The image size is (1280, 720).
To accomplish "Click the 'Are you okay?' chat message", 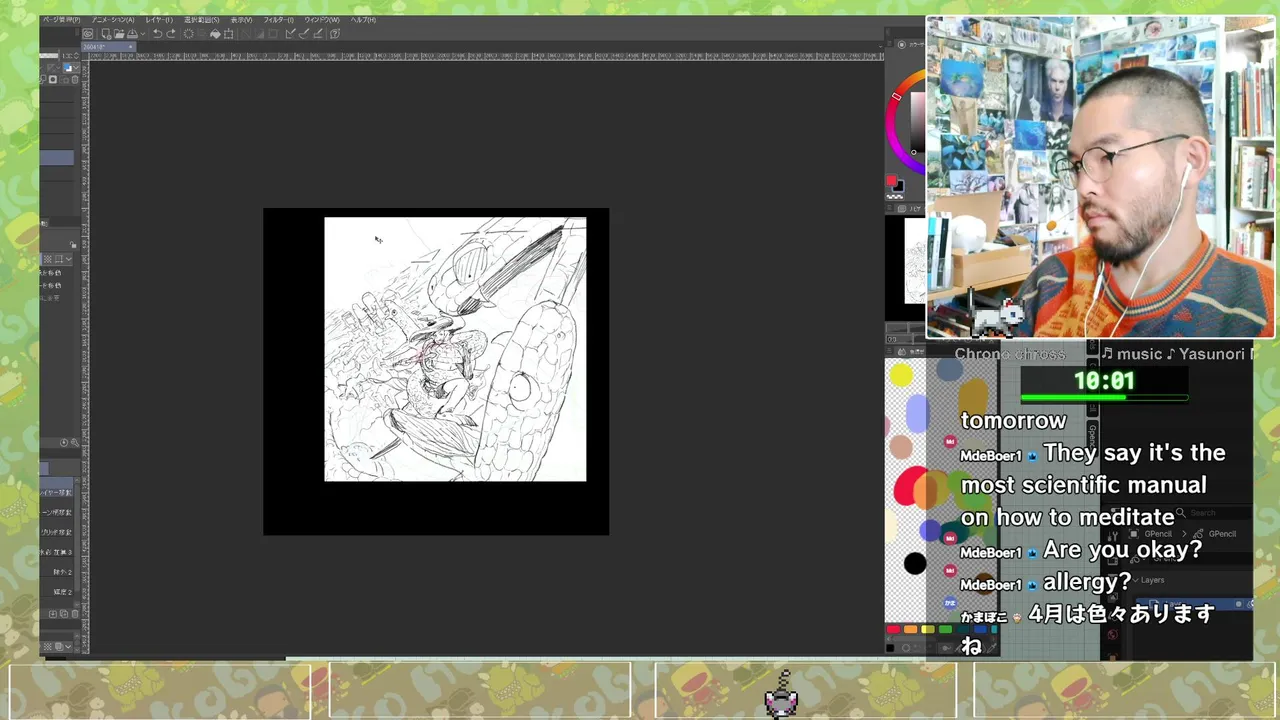I will [x=1122, y=550].
